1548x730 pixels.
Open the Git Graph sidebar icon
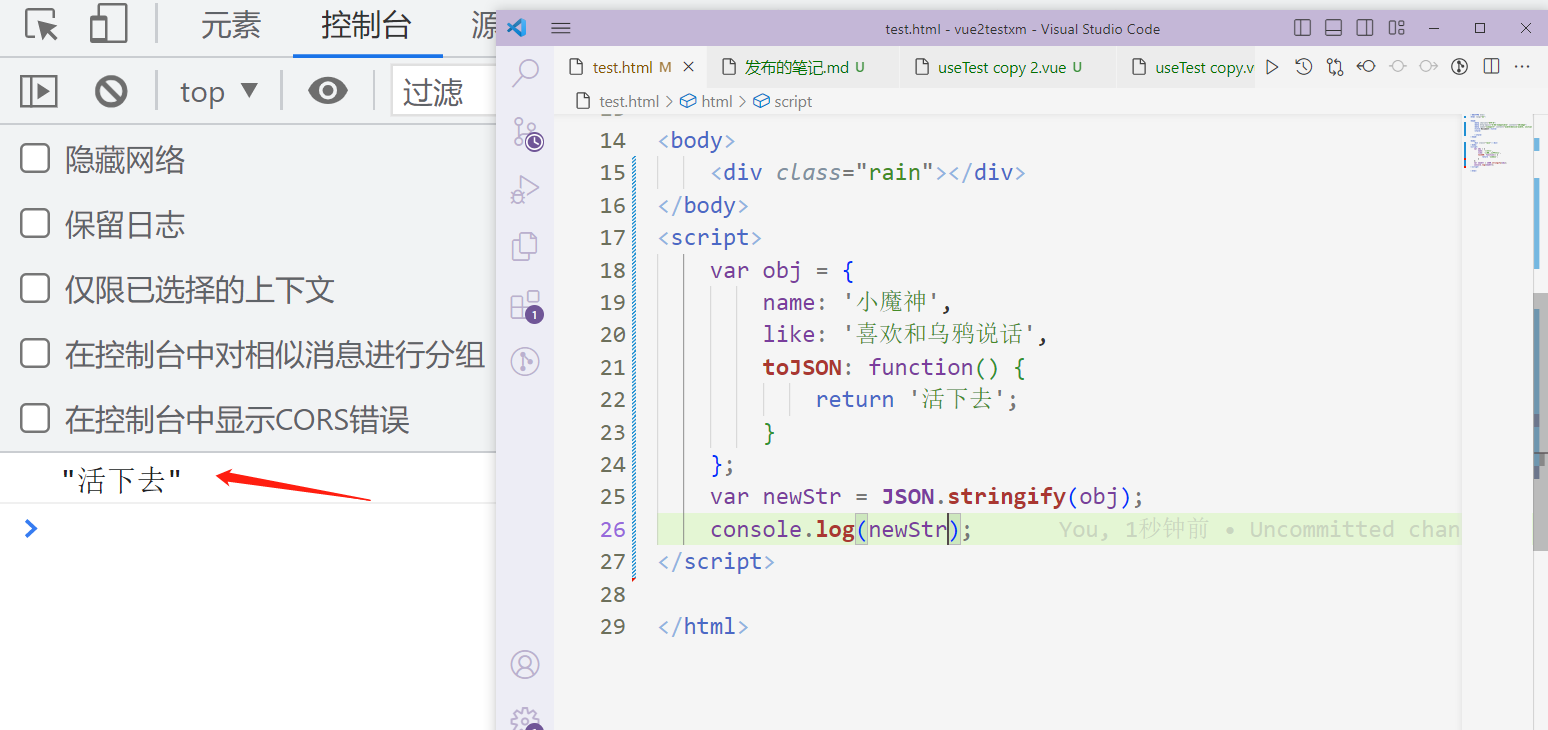[525, 361]
